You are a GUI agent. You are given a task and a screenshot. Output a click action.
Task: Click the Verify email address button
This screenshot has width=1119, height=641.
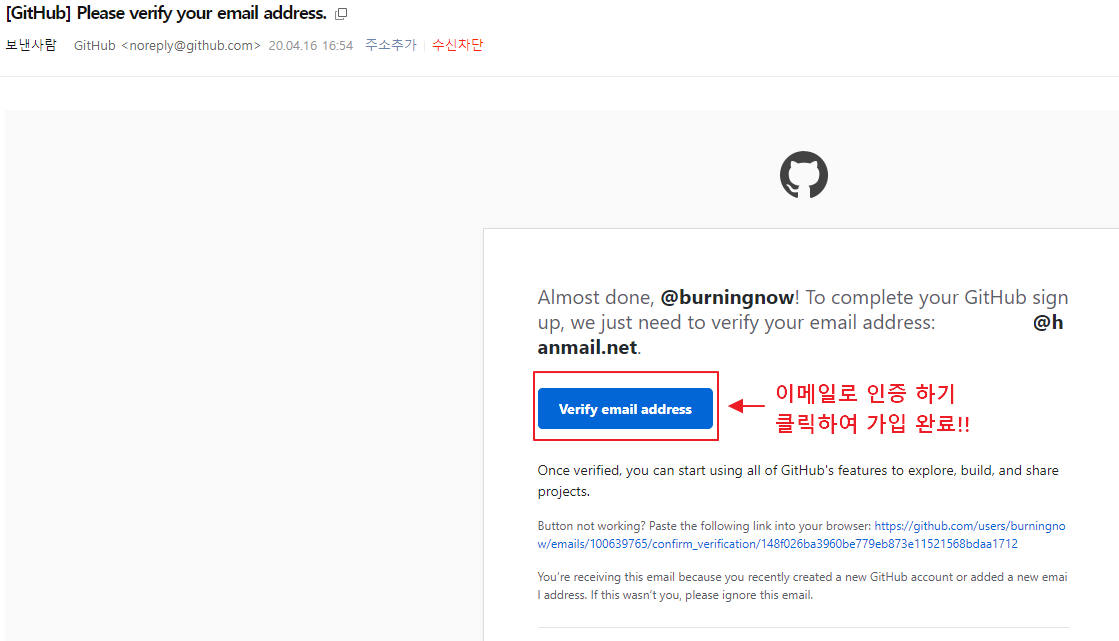click(625, 408)
